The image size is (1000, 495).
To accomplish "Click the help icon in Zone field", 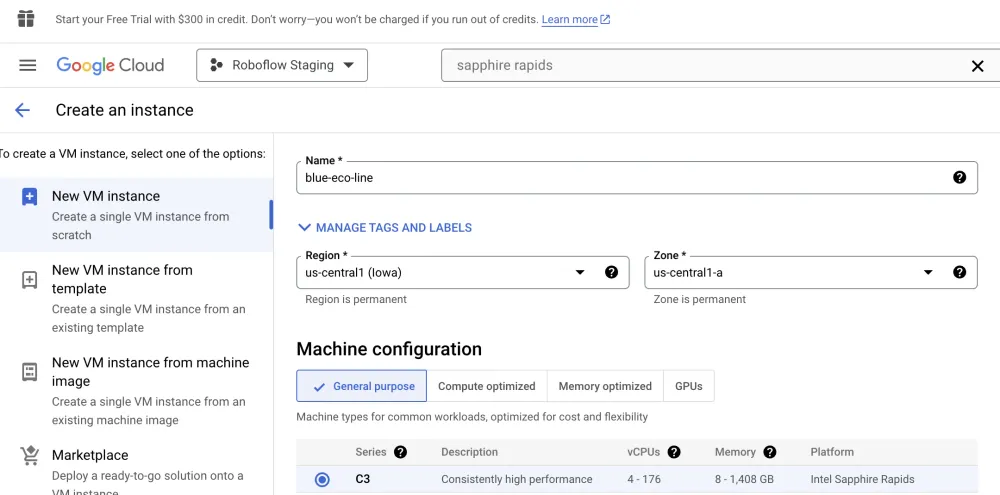I will point(959,272).
